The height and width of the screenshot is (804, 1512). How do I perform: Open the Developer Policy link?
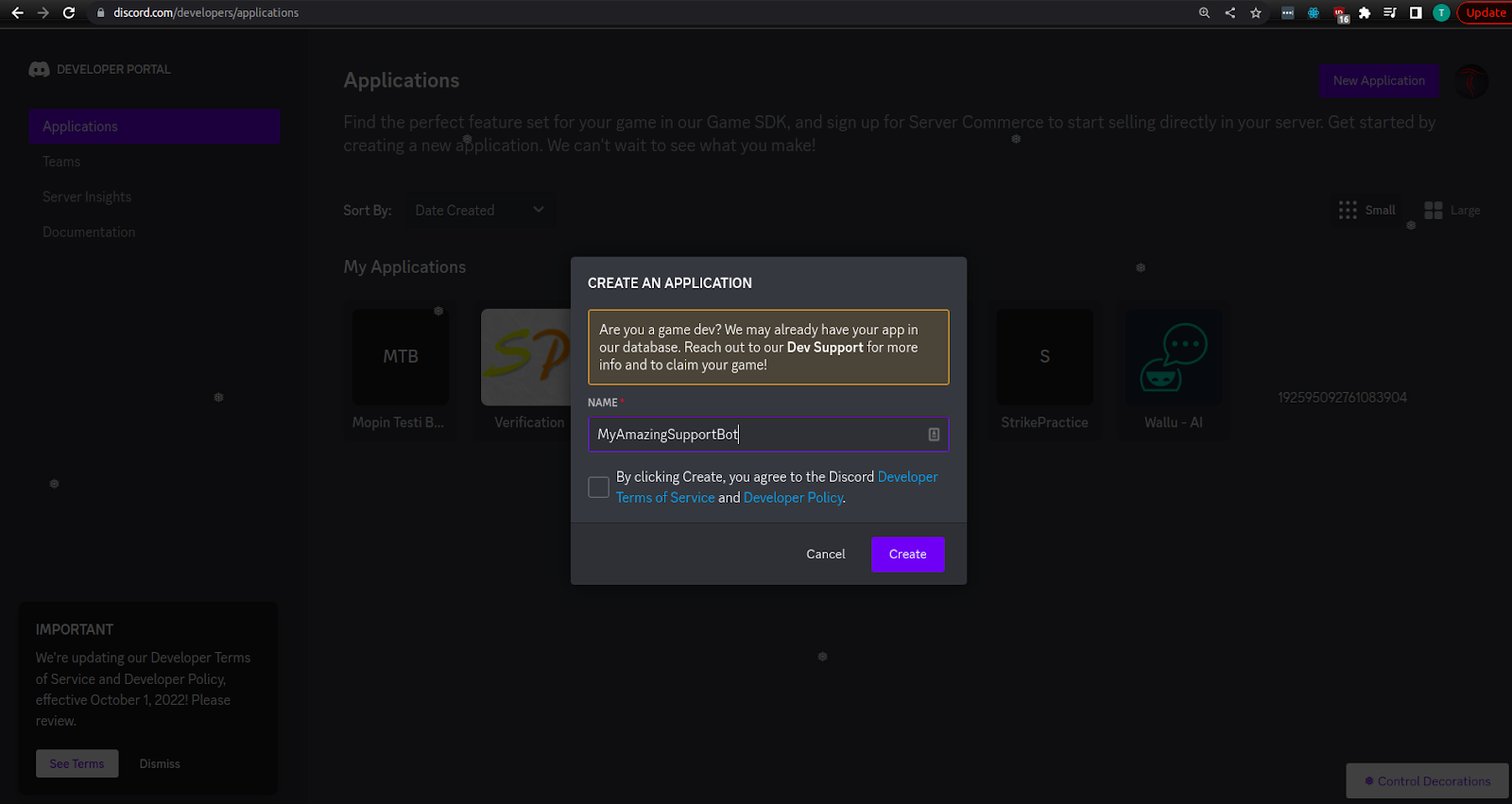[793, 498]
